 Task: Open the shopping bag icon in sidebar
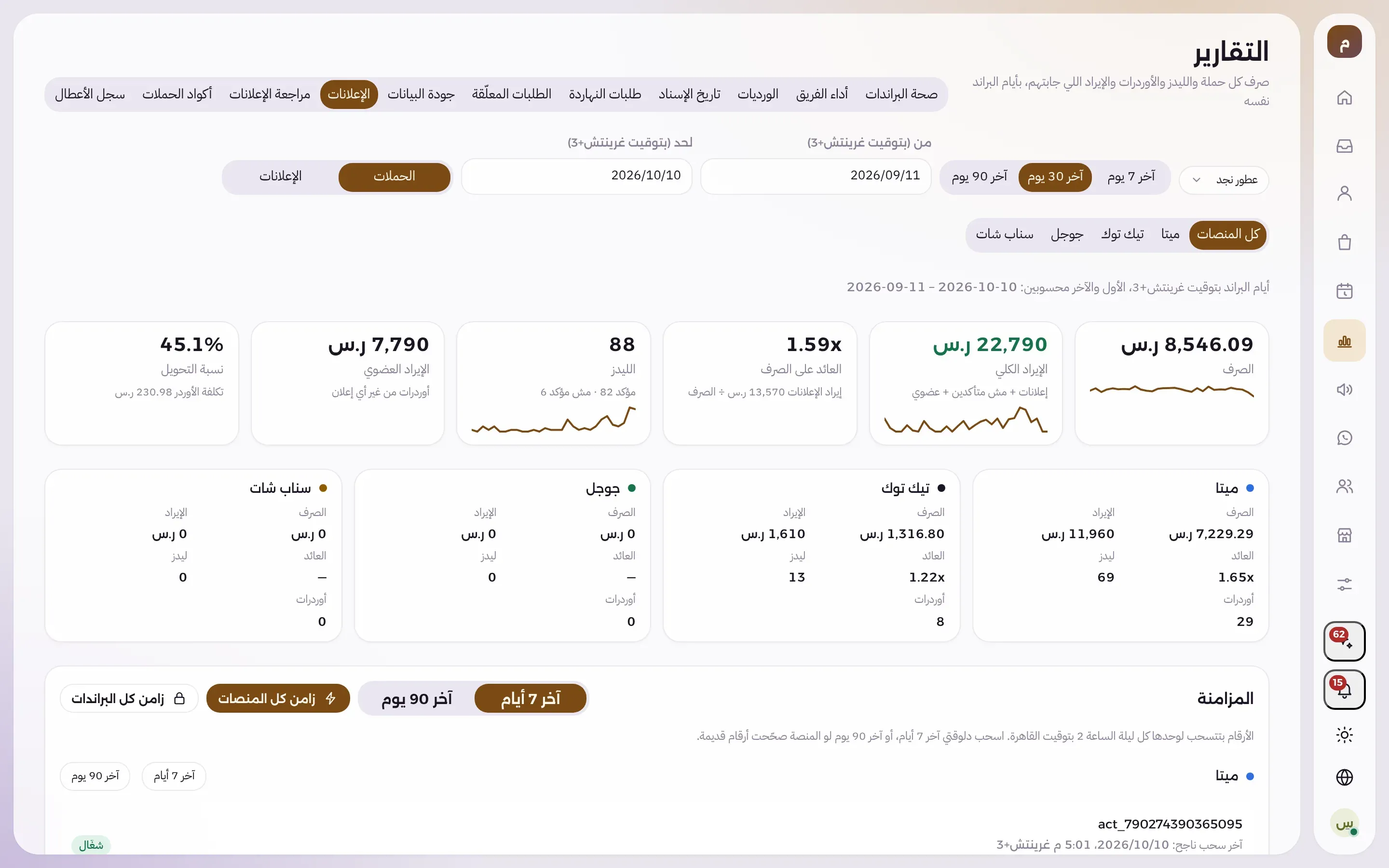pyautogui.click(x=1344, y=243)
